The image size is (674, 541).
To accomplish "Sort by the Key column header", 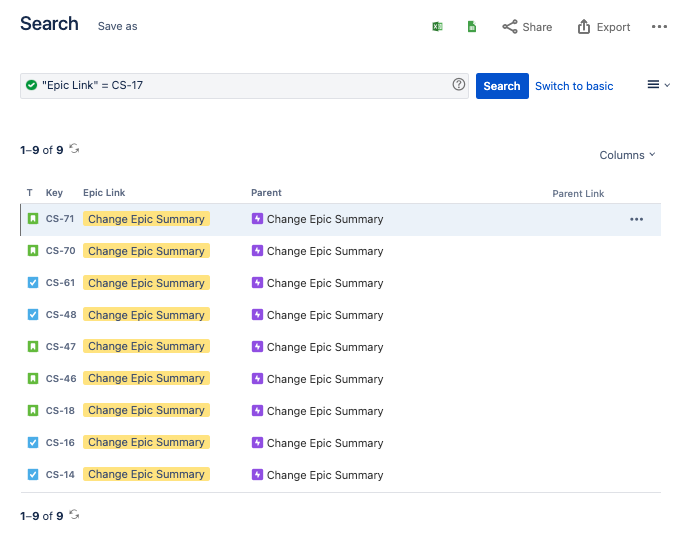I will click(x=54, y=193).
